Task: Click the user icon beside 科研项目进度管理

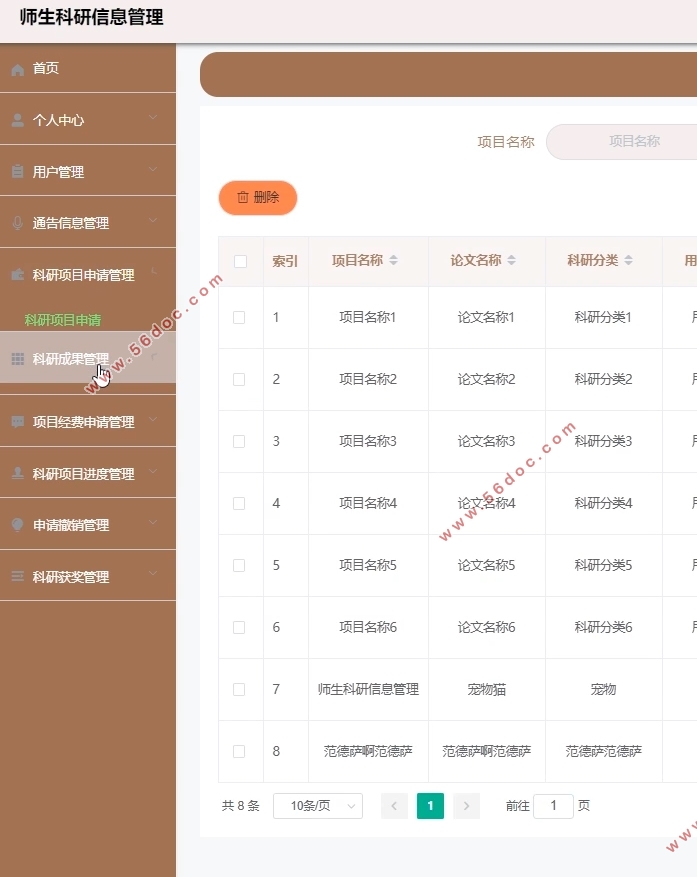Action: tap(18, 473)
